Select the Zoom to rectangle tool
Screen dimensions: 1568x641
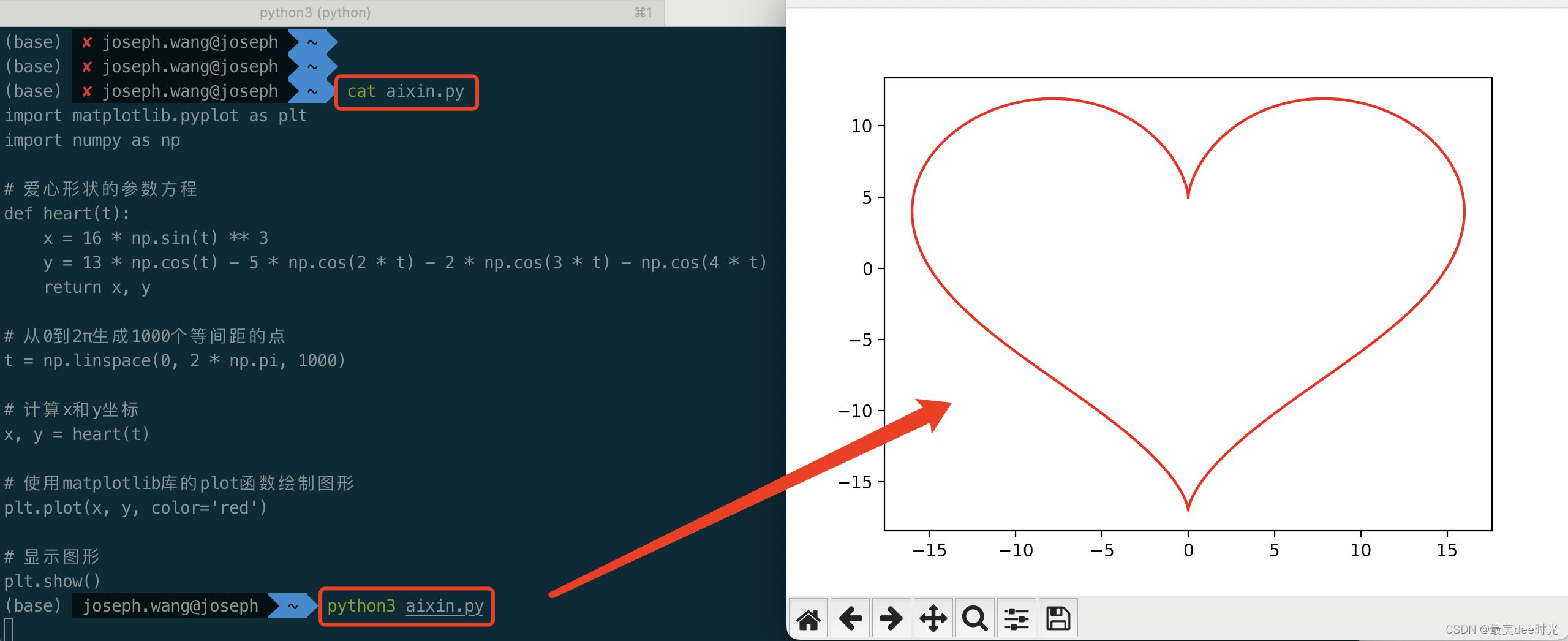click(x=974, y=618)
